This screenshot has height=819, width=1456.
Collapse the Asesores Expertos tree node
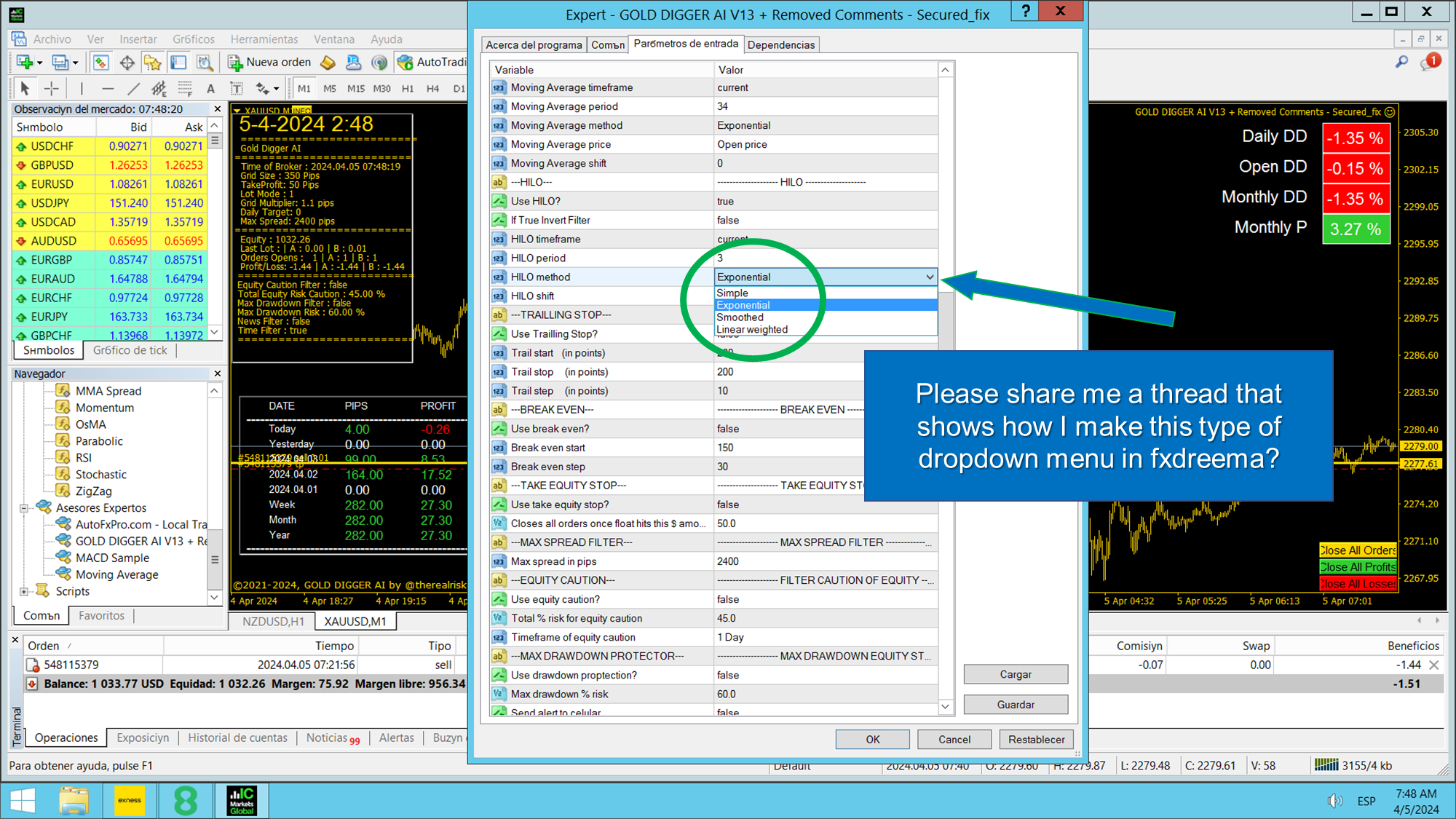coord(24,508)
